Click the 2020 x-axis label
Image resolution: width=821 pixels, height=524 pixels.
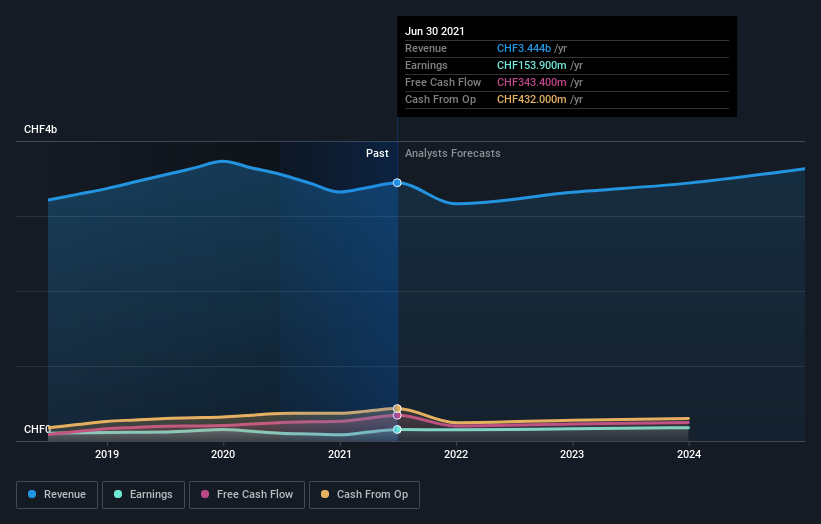point(223,454)
